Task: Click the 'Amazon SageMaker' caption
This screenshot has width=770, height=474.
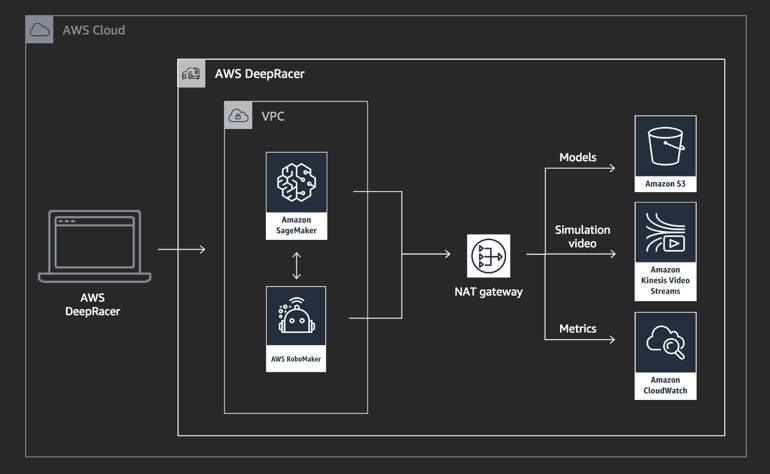Action: 296,225
